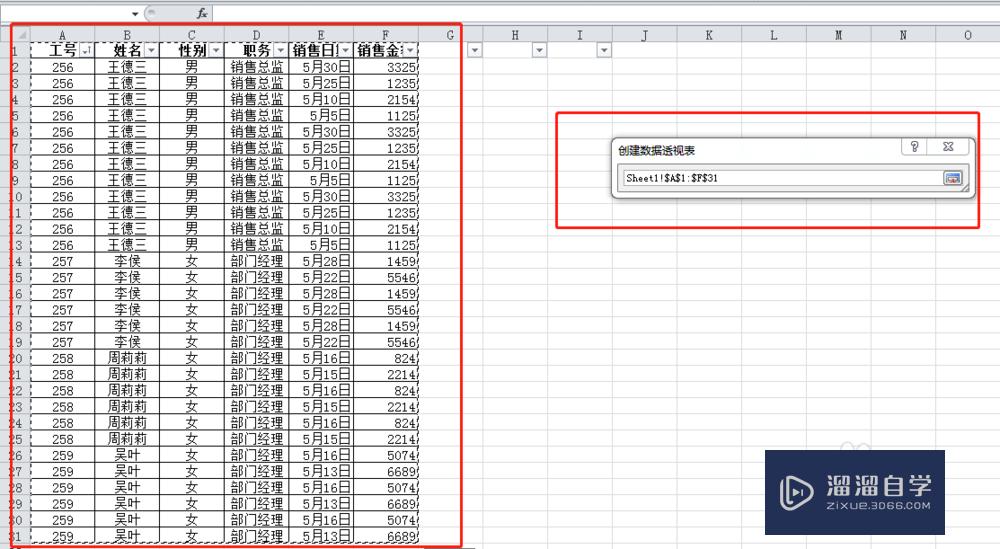Click the 2214 amount cell in row 21

(x=386, y=374)
